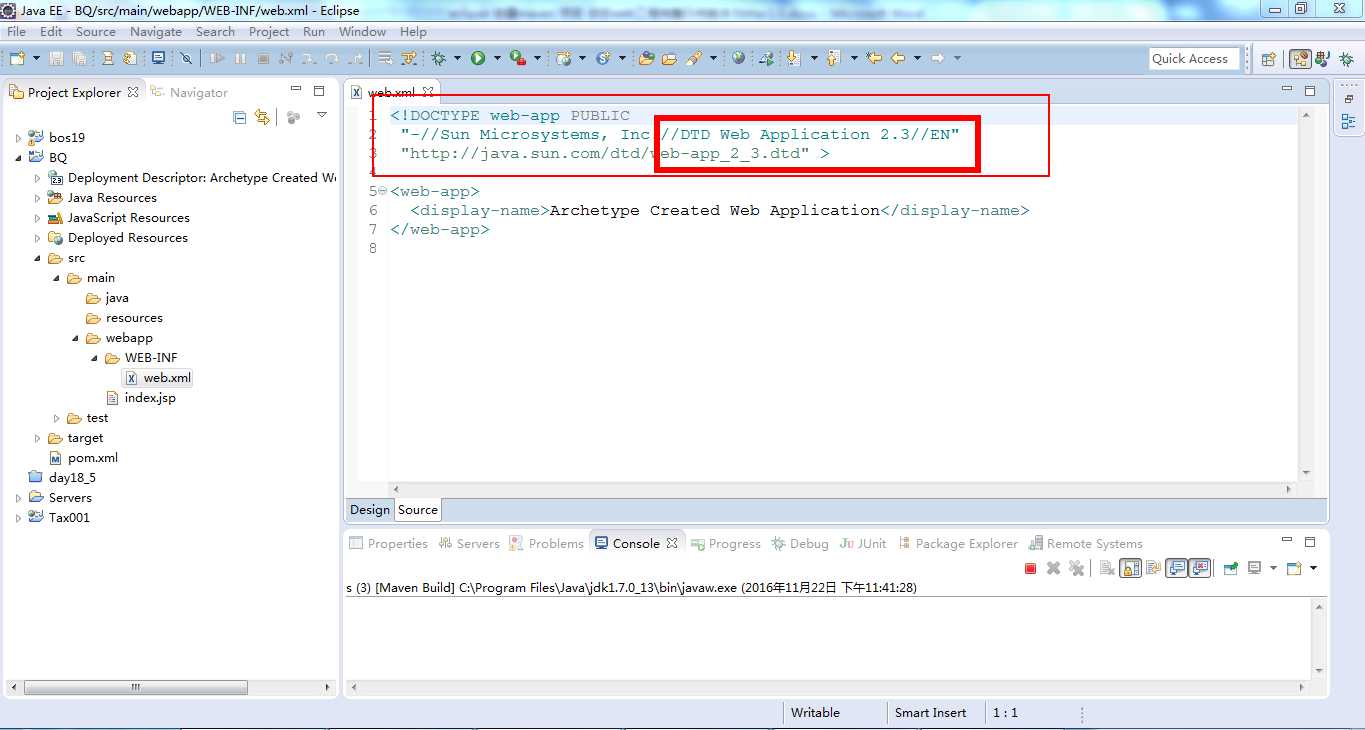Select pom.xml in Project Explorer
1365x730 pixels.
tap(84, 458)
